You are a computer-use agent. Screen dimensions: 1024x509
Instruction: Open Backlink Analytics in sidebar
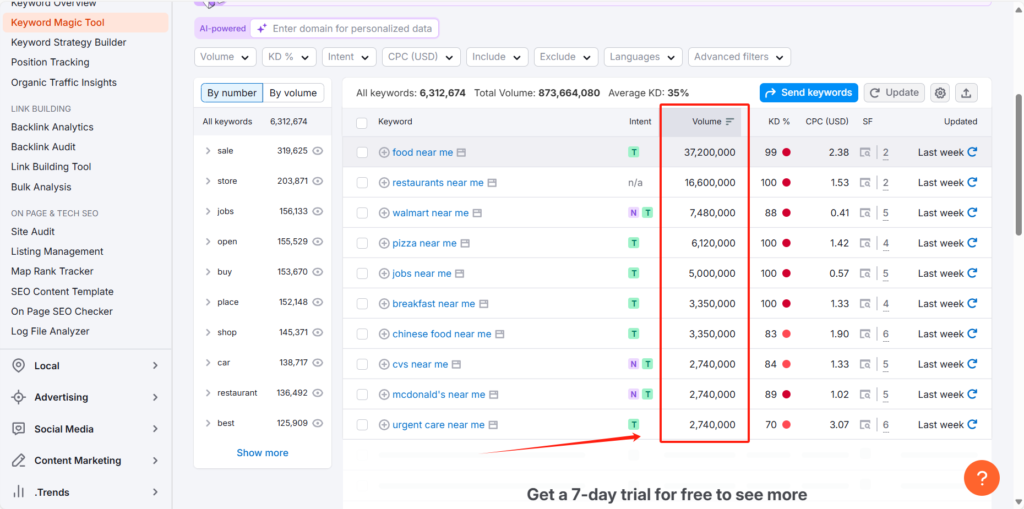pyautogui.click(x=52, y=127)
